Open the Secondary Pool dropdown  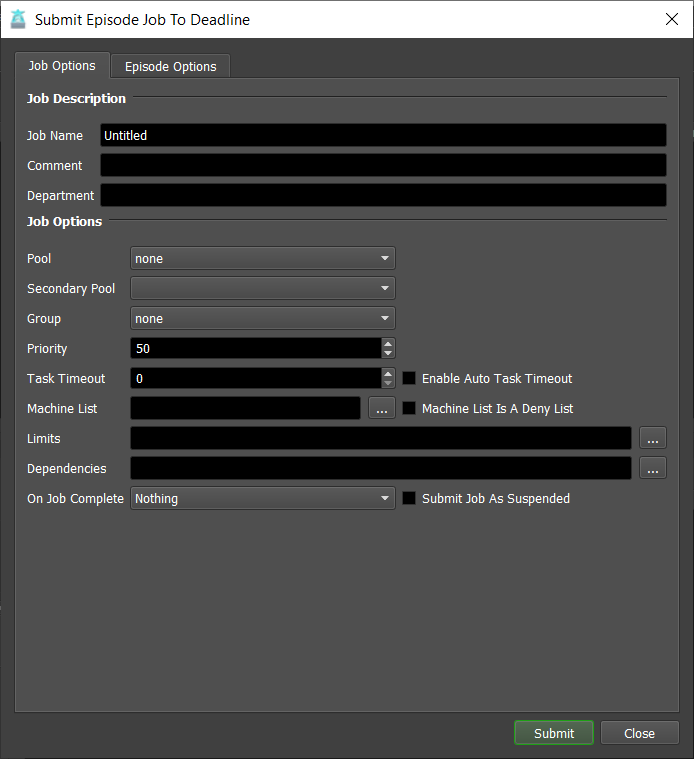click(x=263, y=289)
